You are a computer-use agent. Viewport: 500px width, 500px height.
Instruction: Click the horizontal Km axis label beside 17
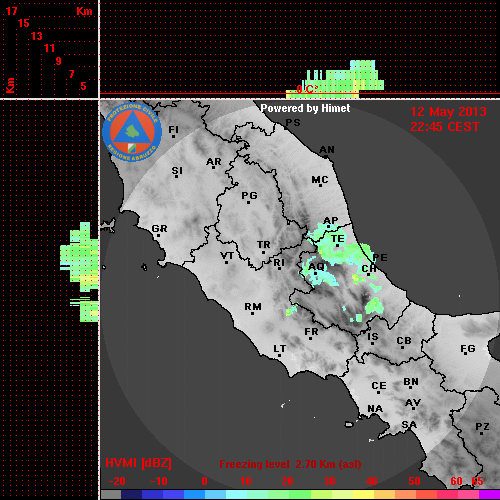click(x=84, y=11)
